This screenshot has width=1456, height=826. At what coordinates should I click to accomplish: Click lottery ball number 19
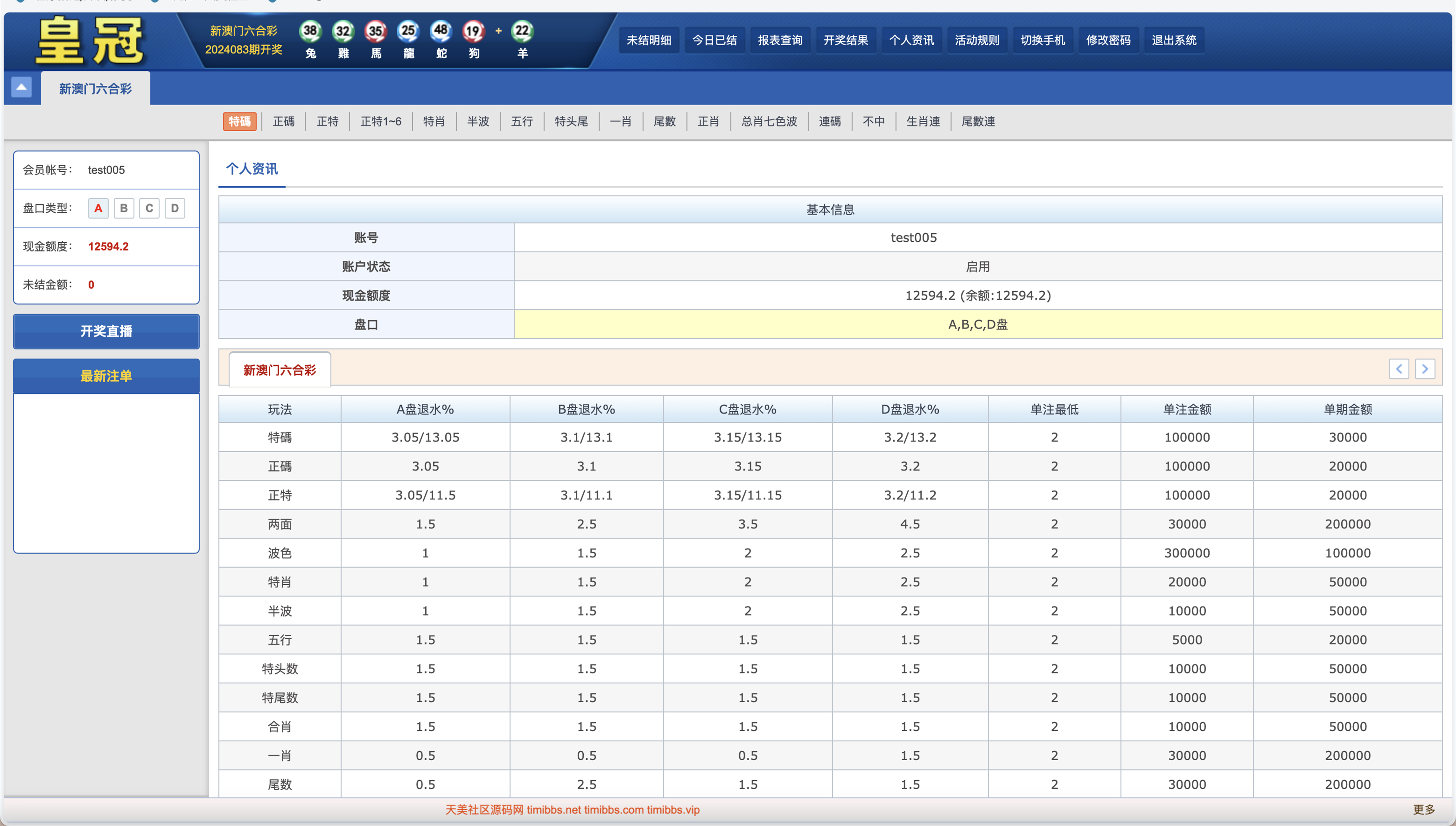pos(473,31)
